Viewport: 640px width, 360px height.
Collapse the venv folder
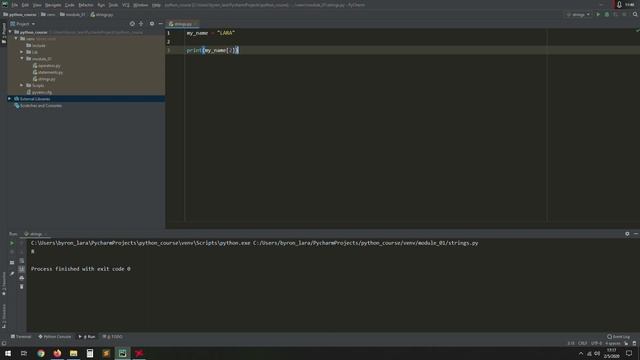(x=16, y=39)
